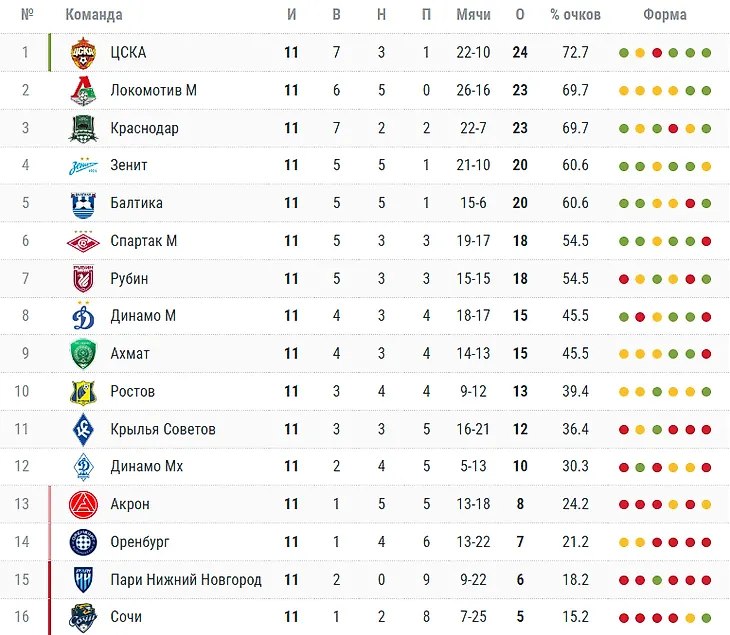This screenshot has width=730, height=635.
Task: Click the Dinamo M team emblem
Action: [x=83, y=316]
